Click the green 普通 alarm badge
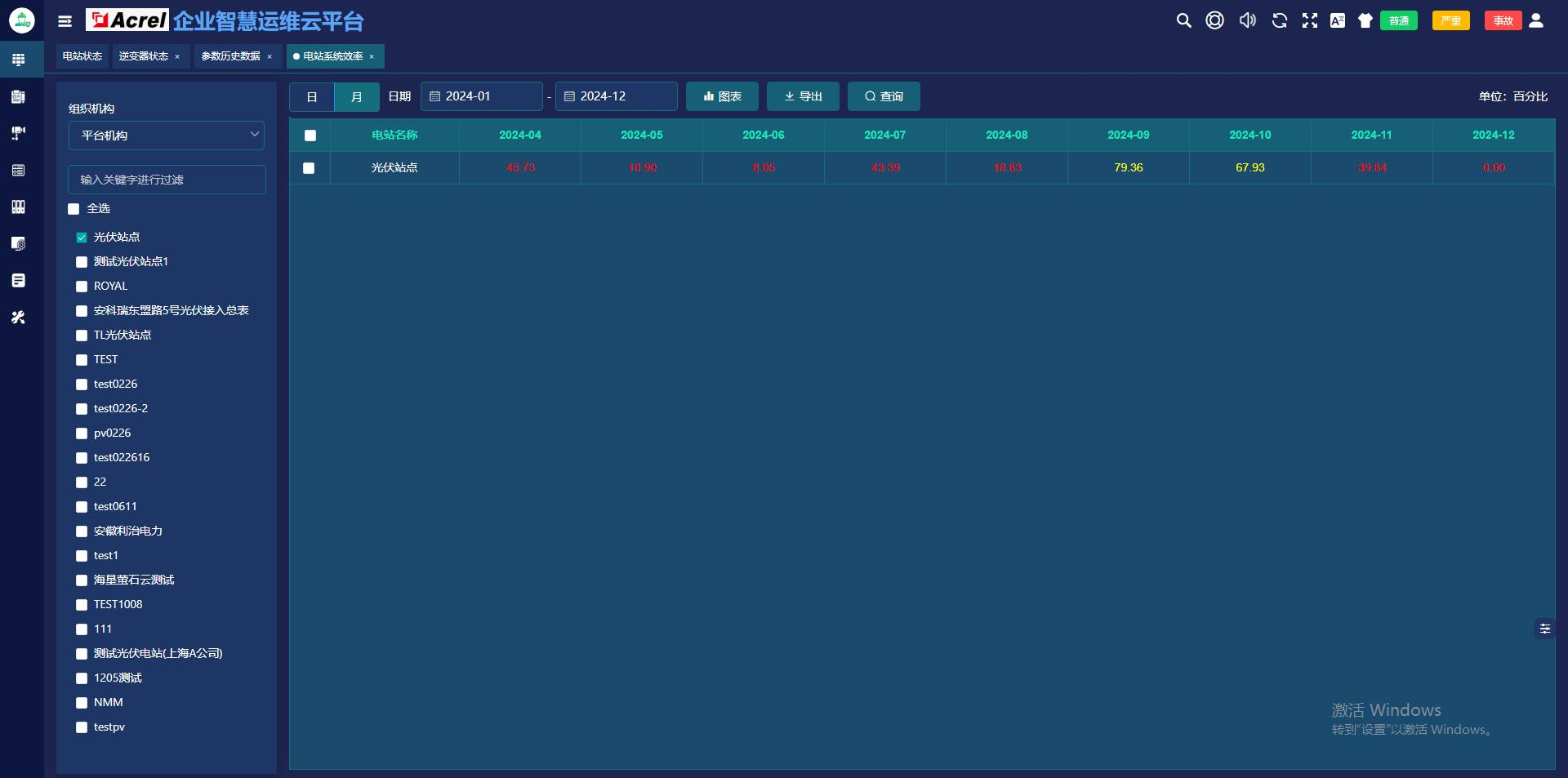 pyautogui.click(x=1399, y=20)
